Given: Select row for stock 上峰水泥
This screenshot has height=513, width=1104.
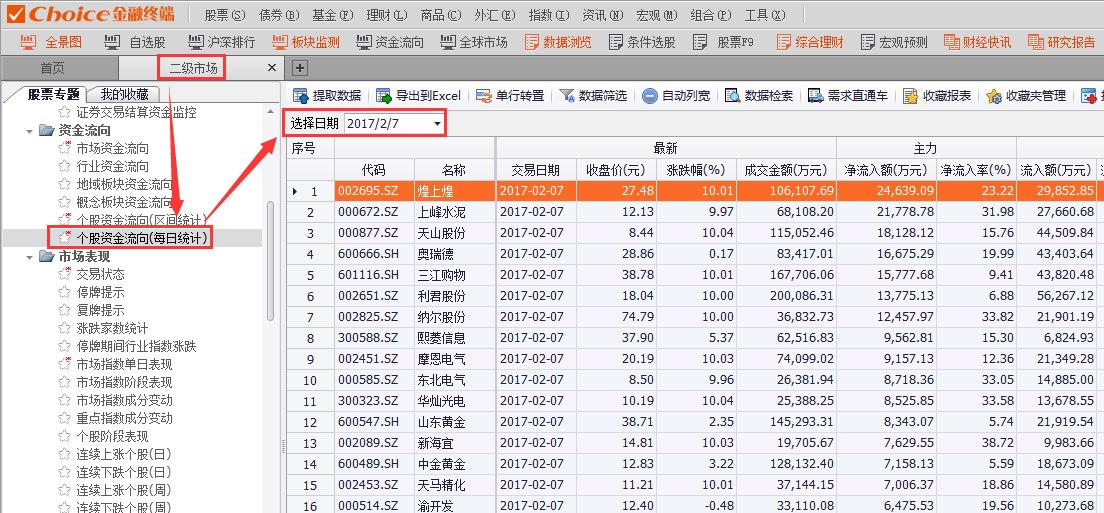Looking at the screenshot, I should [440, 212].
